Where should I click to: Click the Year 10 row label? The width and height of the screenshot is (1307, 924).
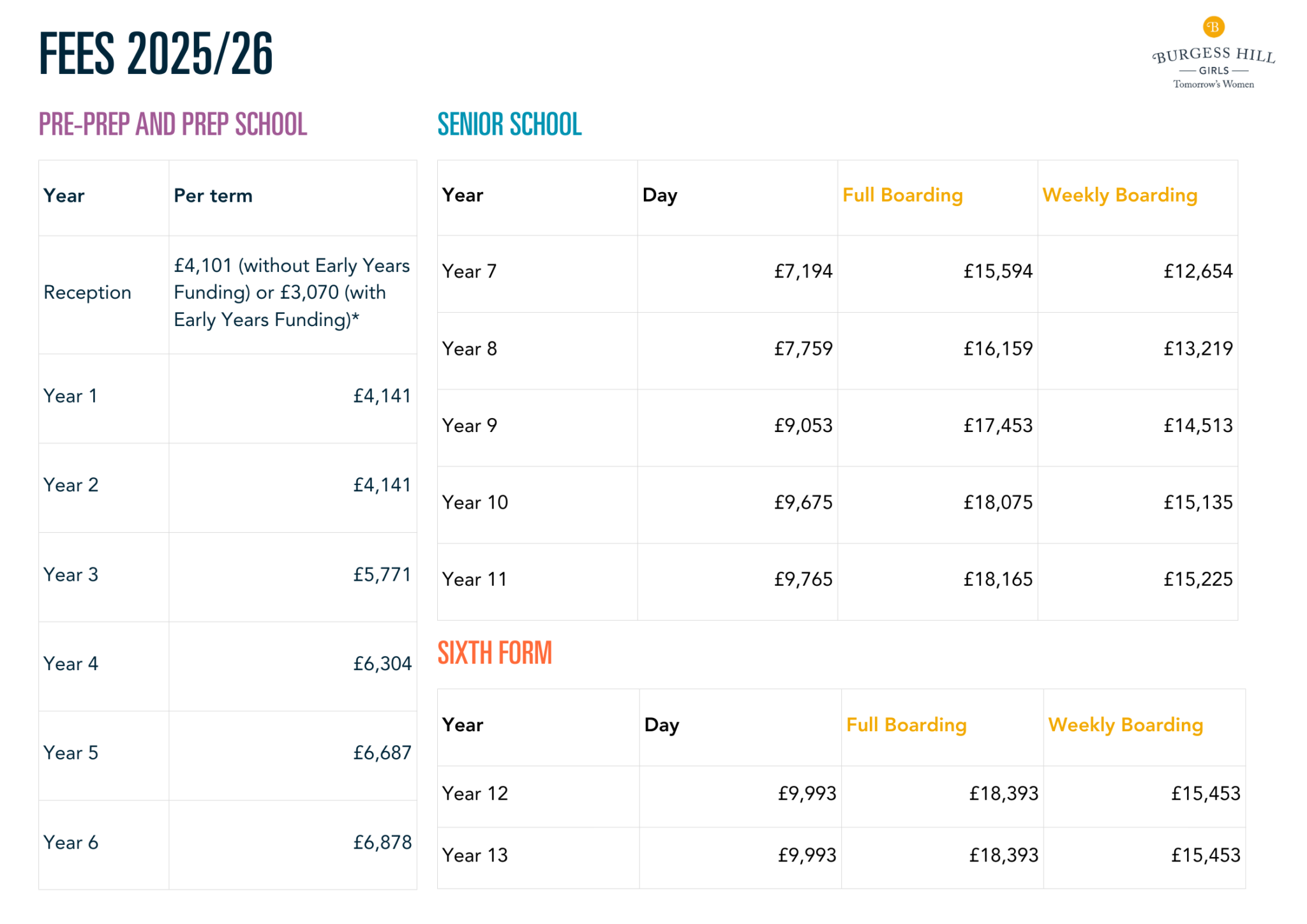(x=475, y=503)
